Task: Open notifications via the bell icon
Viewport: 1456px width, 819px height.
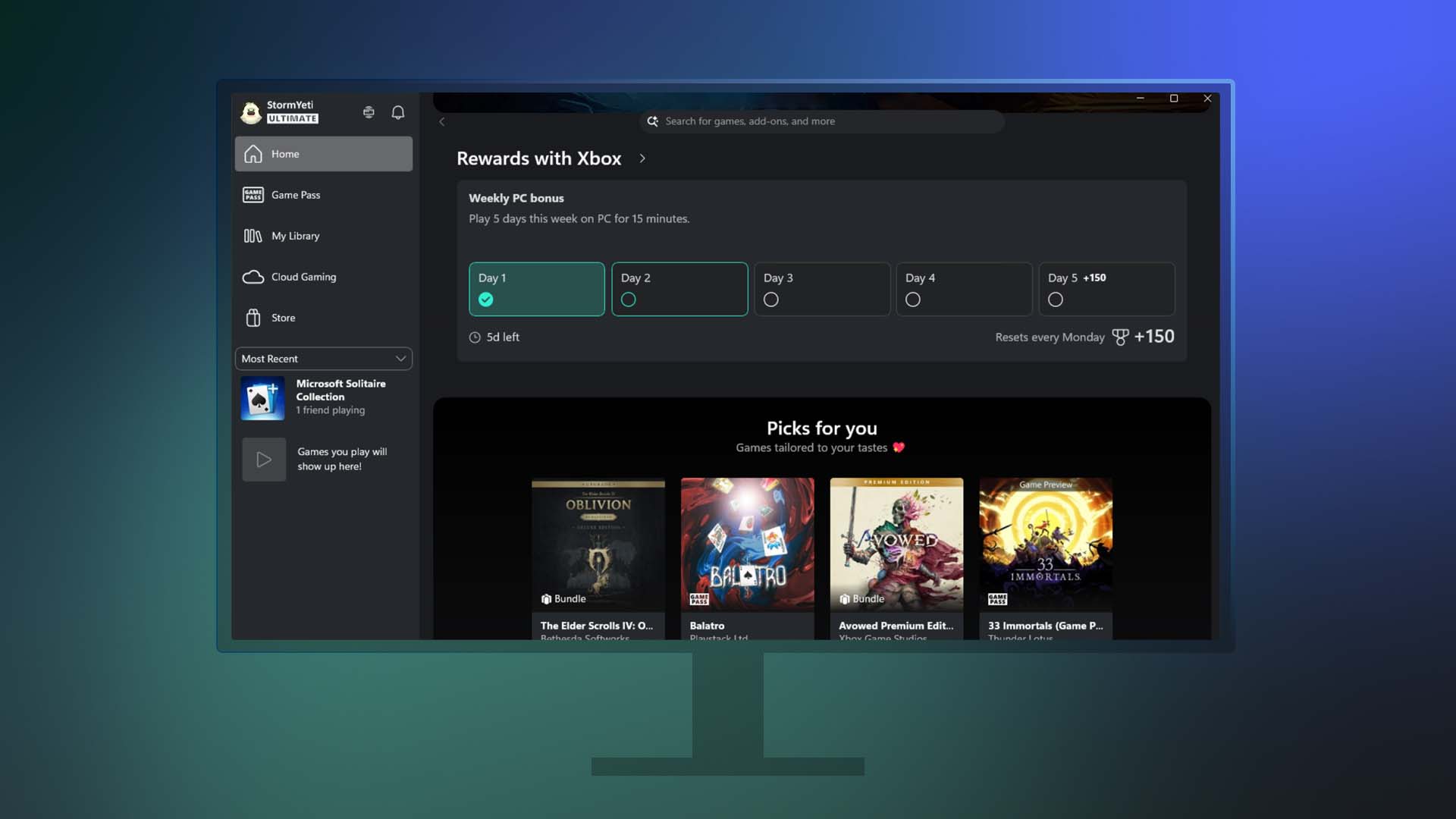Action: (x=397, y=112)
